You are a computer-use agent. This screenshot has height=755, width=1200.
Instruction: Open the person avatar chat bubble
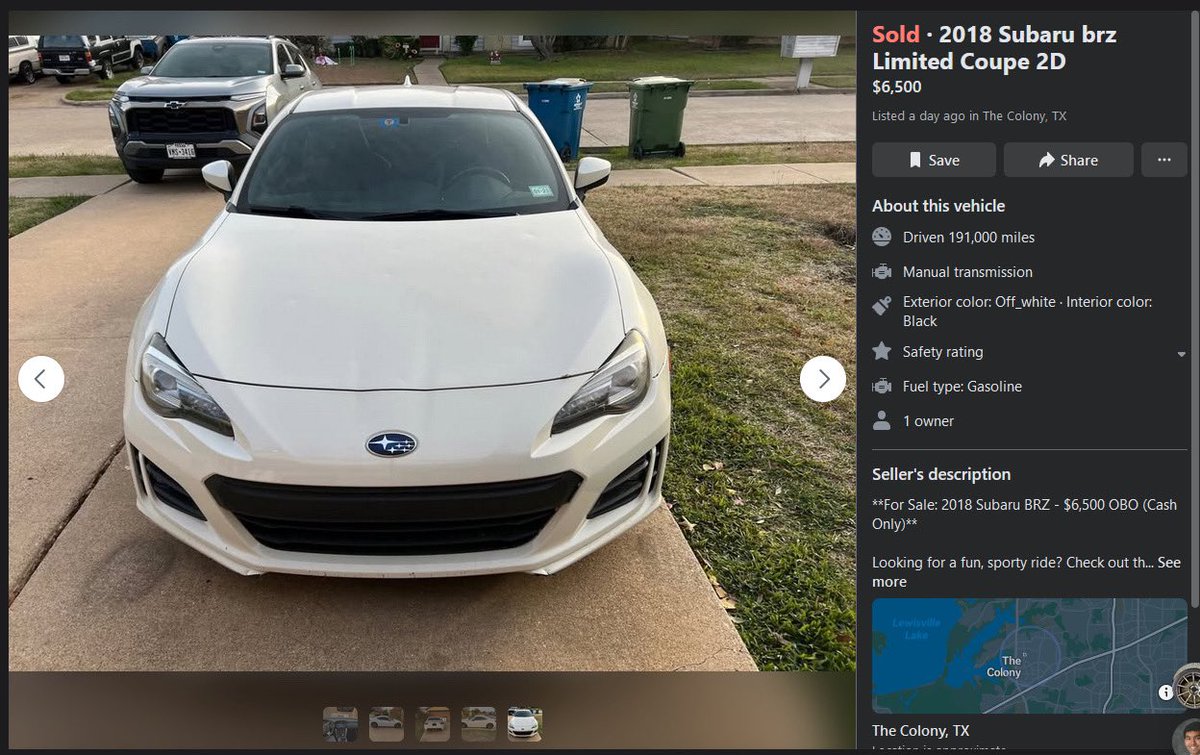click(x=1186, y=738)
